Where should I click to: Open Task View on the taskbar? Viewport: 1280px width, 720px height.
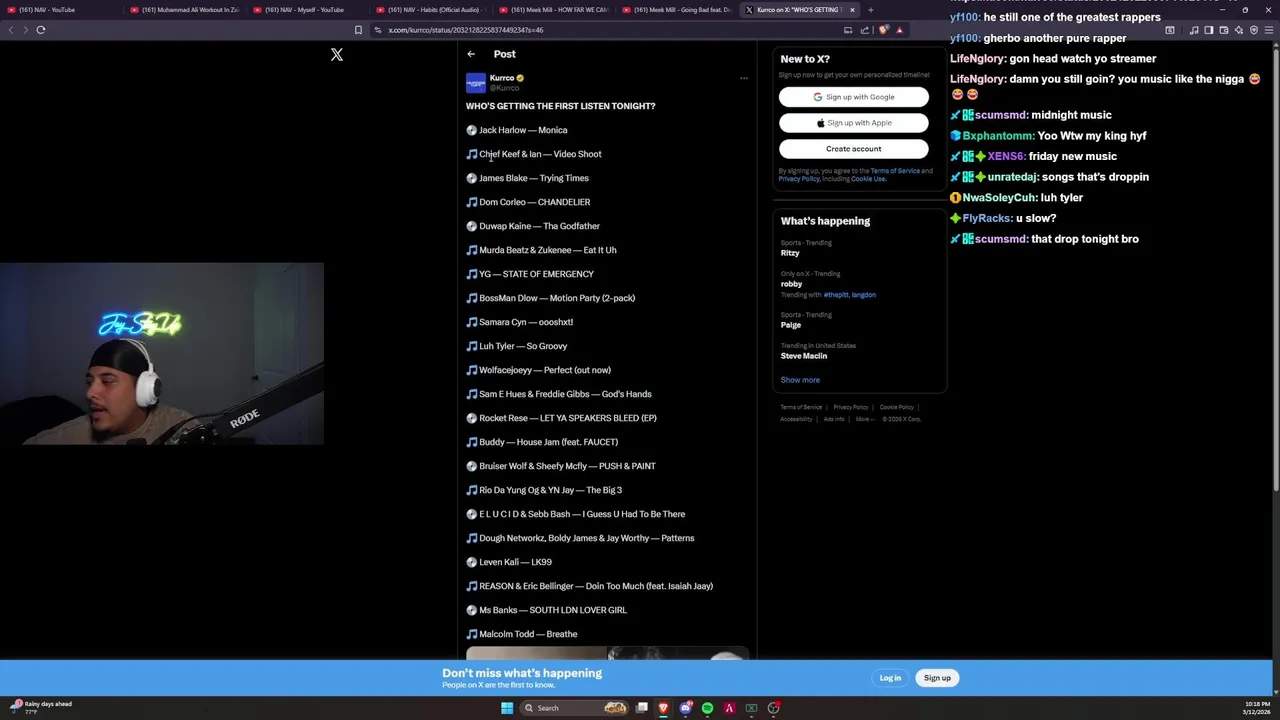[642, 708]
